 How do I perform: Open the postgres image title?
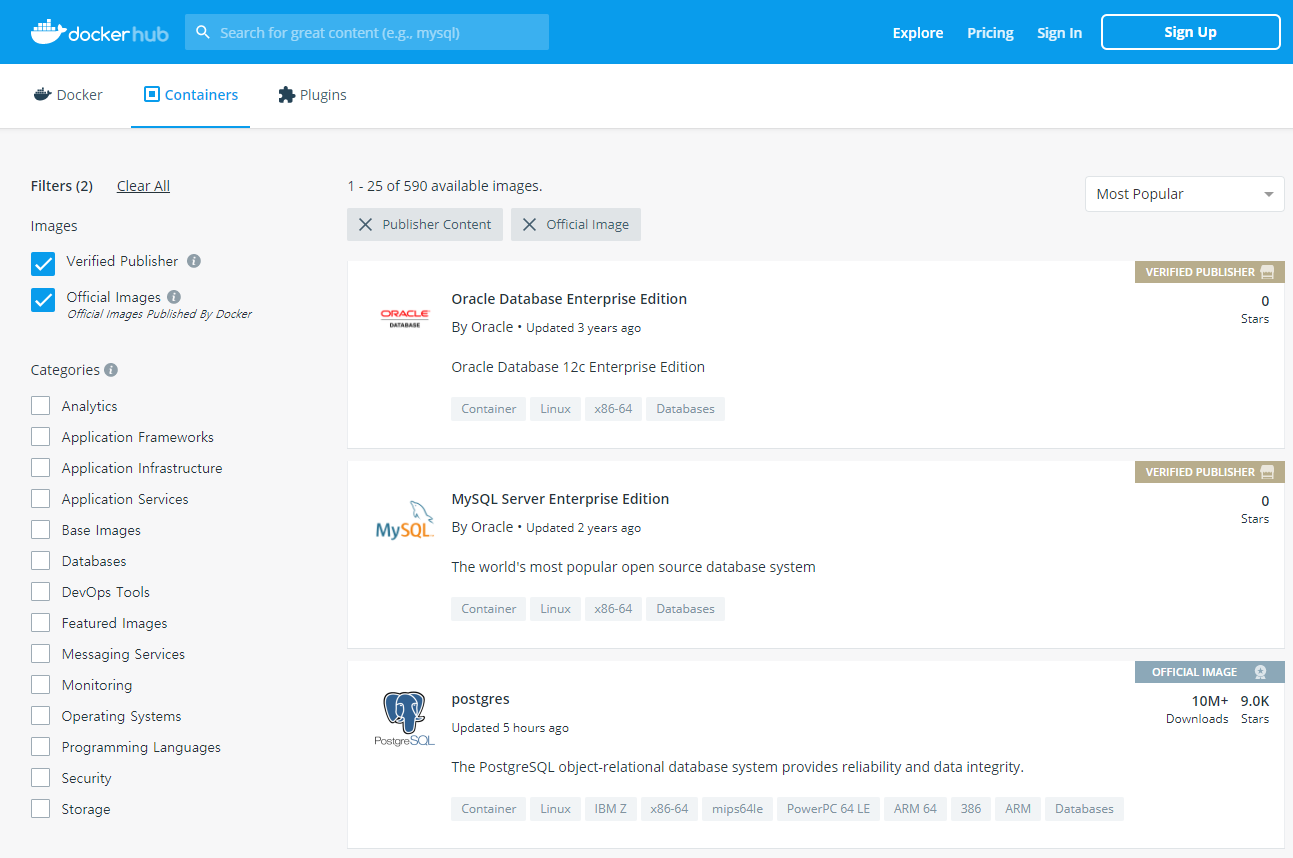pos(480,699)
